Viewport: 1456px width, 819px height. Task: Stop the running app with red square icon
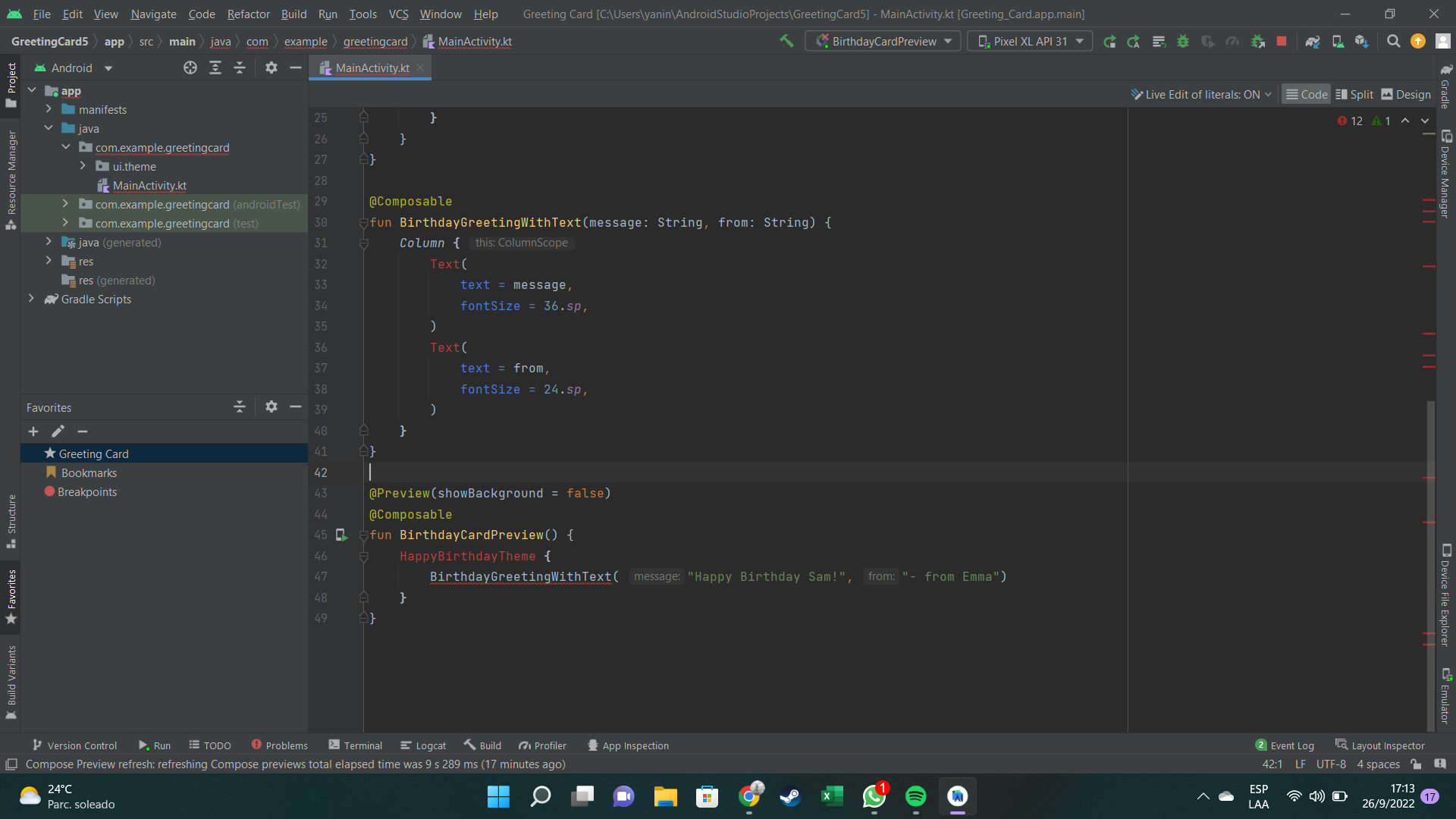(x=1282, y=41)
